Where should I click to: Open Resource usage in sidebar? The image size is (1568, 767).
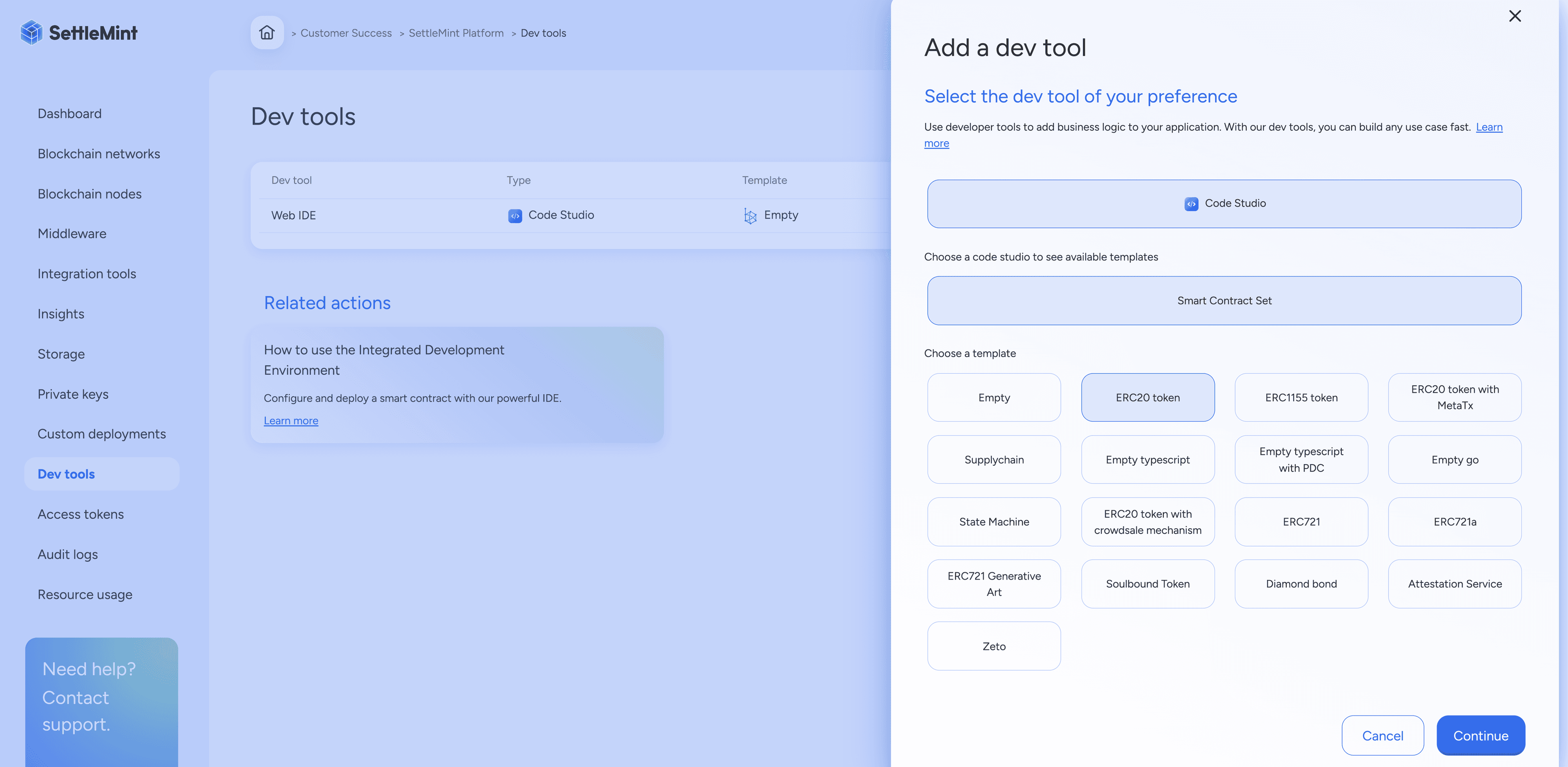[x=85, y=595]
